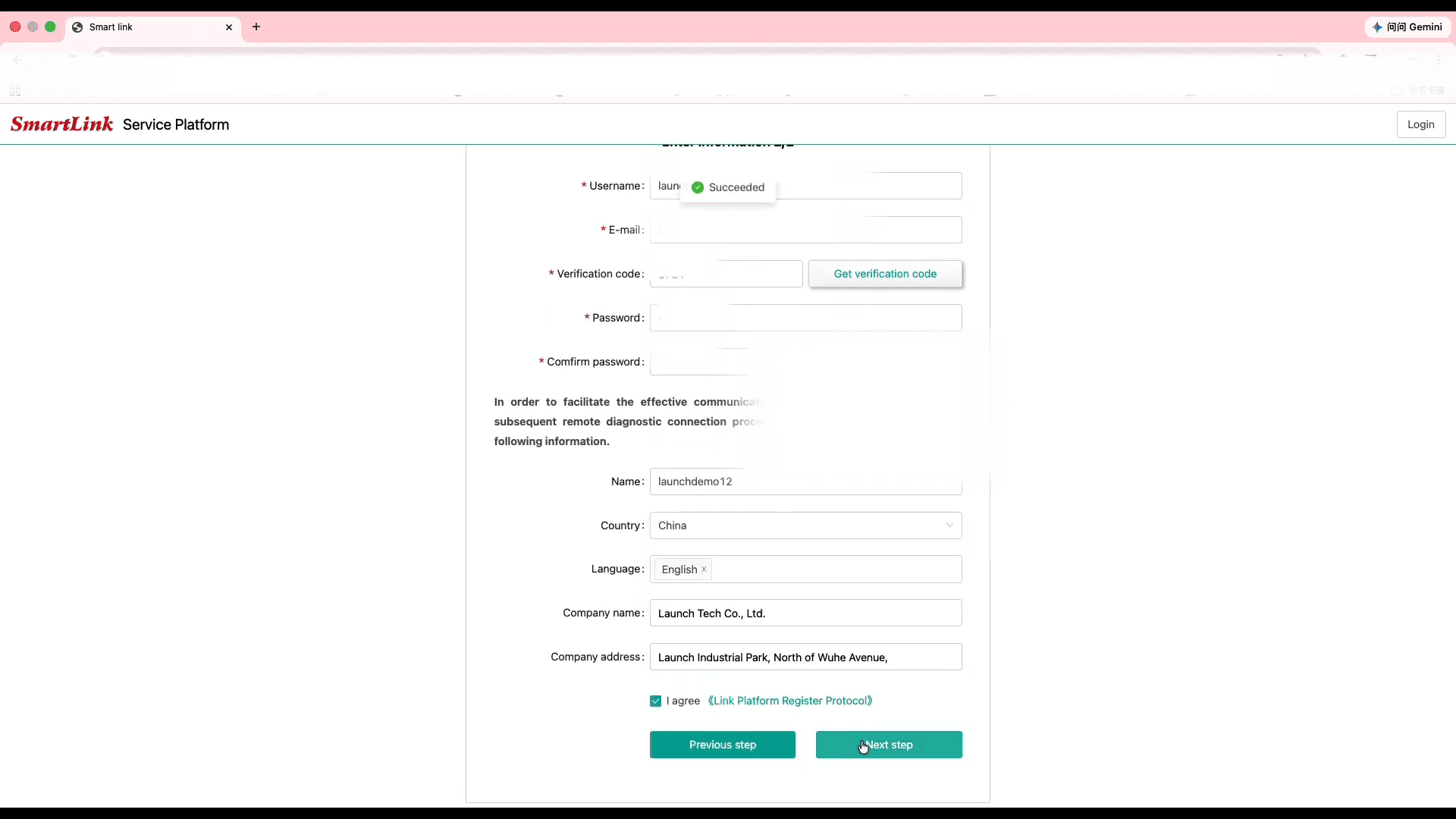Remove the English language tag
This screenshot has width=1456, height=819.
click(x=704, y=570)
